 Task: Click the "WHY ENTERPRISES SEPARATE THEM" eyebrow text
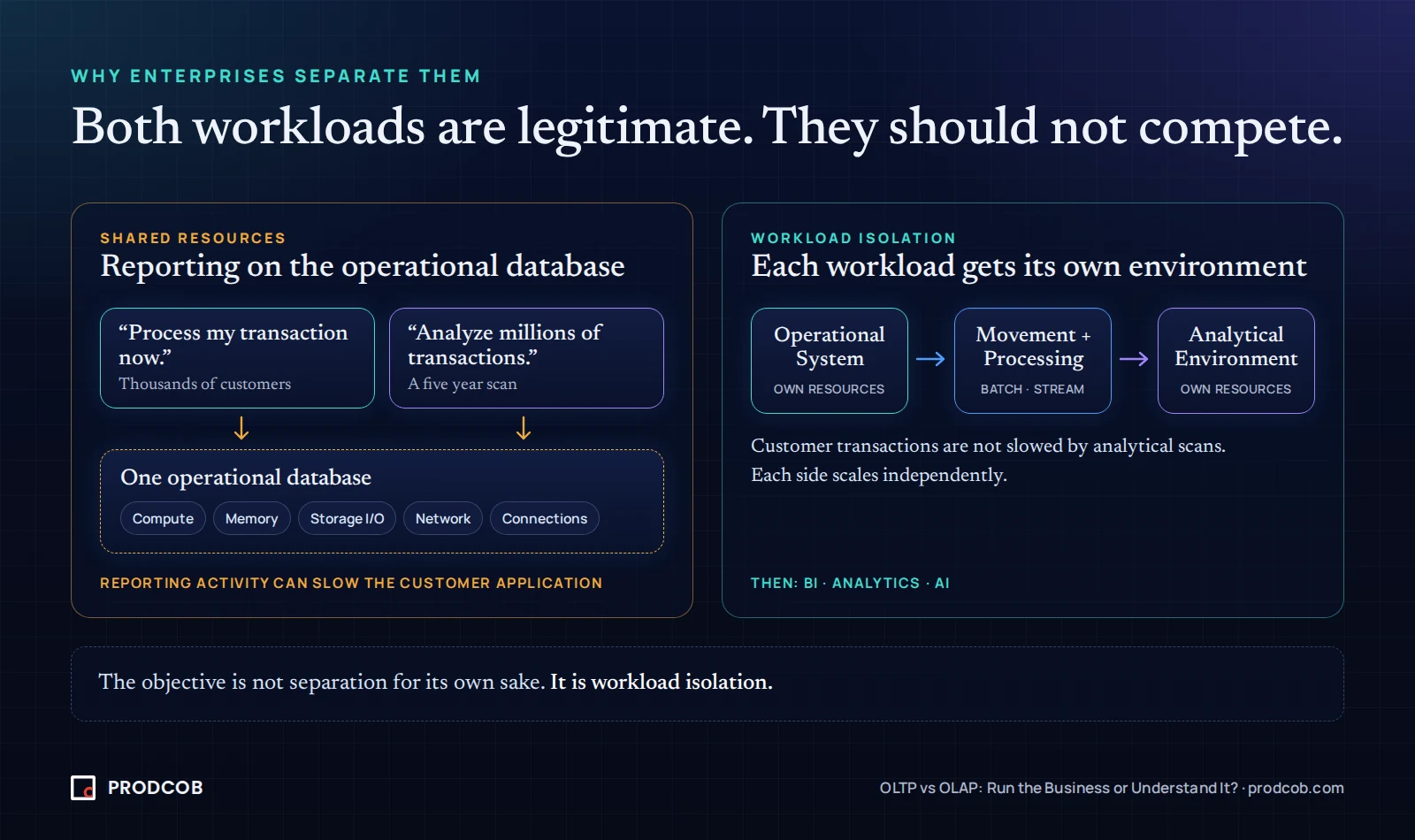coord(276,76)
